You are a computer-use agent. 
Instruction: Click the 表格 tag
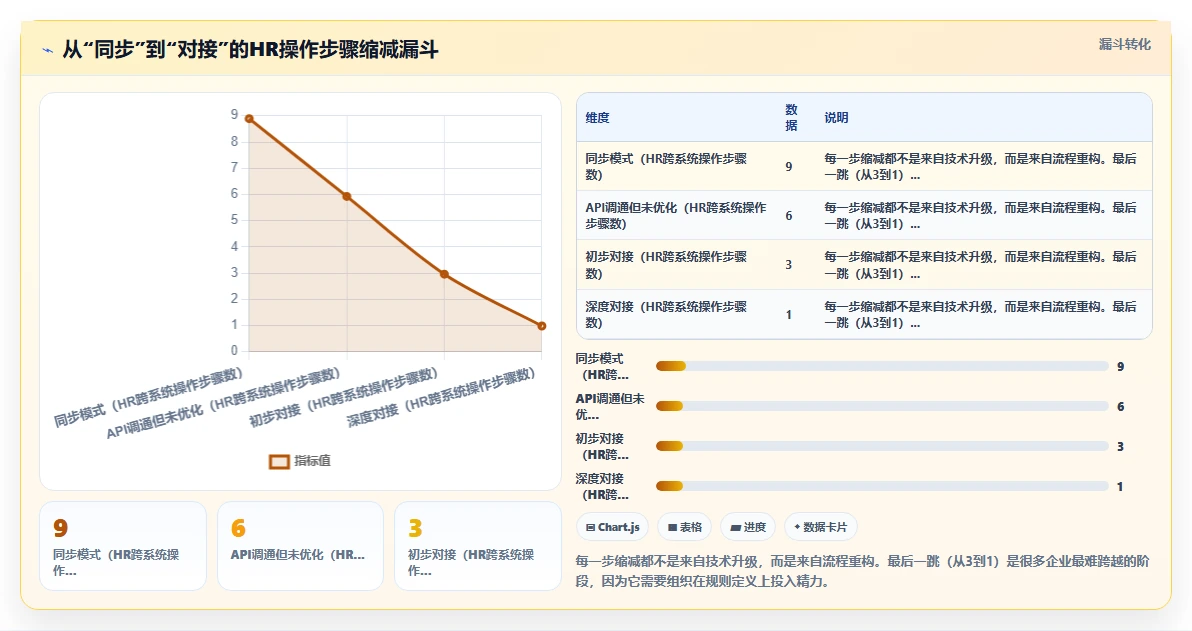click(x=684, y=527)
